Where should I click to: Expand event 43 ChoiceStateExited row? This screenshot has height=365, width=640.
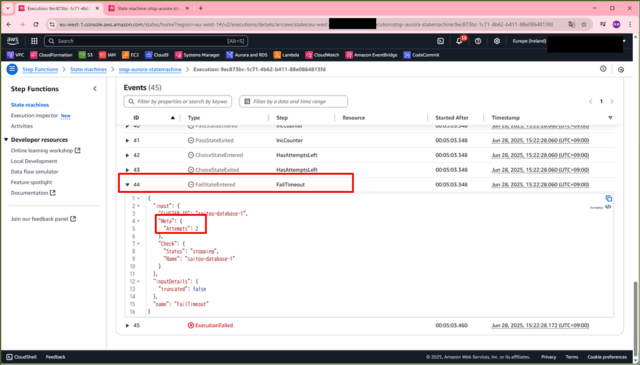coord(127,170)
